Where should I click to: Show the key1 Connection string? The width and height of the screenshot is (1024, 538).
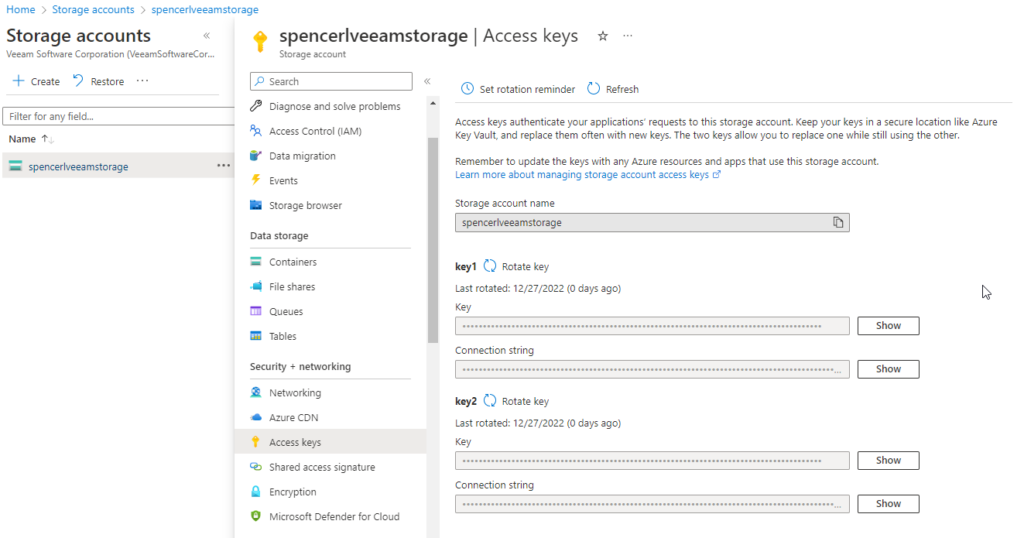pyautogui.click(x=888, y=369)
